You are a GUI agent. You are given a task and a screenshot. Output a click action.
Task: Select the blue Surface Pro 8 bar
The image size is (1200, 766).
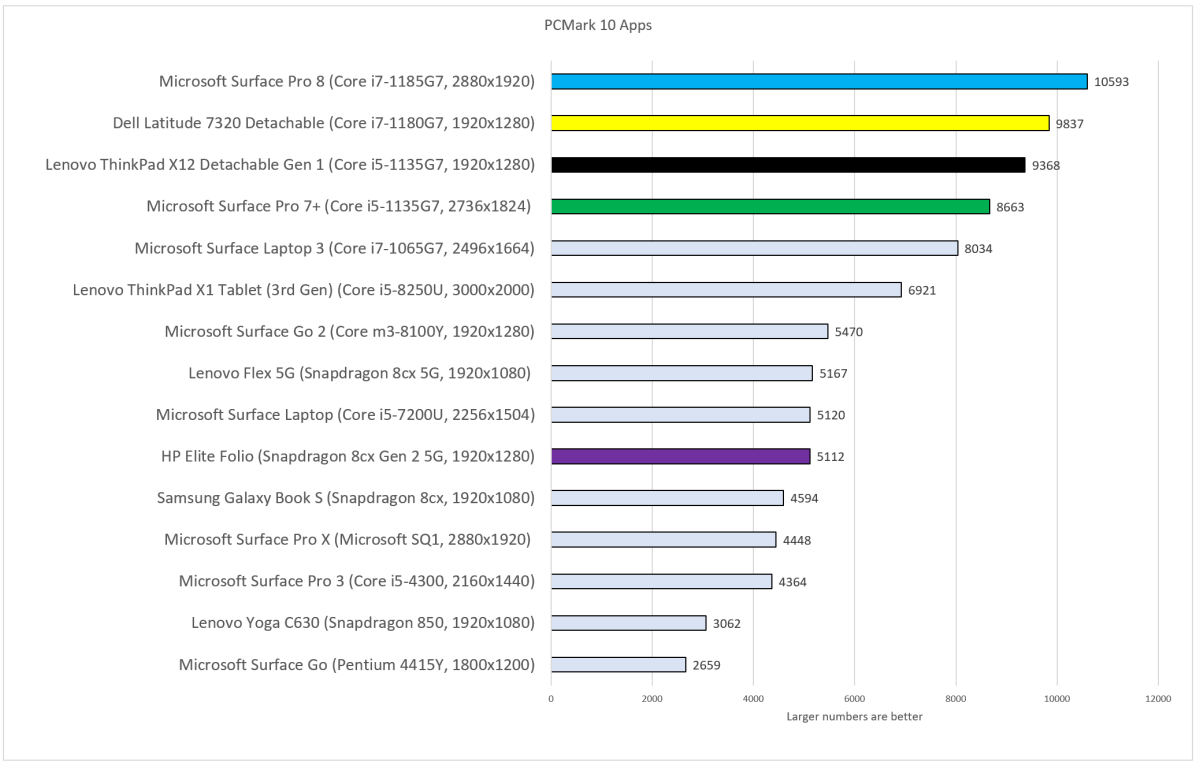pyautogui.click(x=819, y=81)
